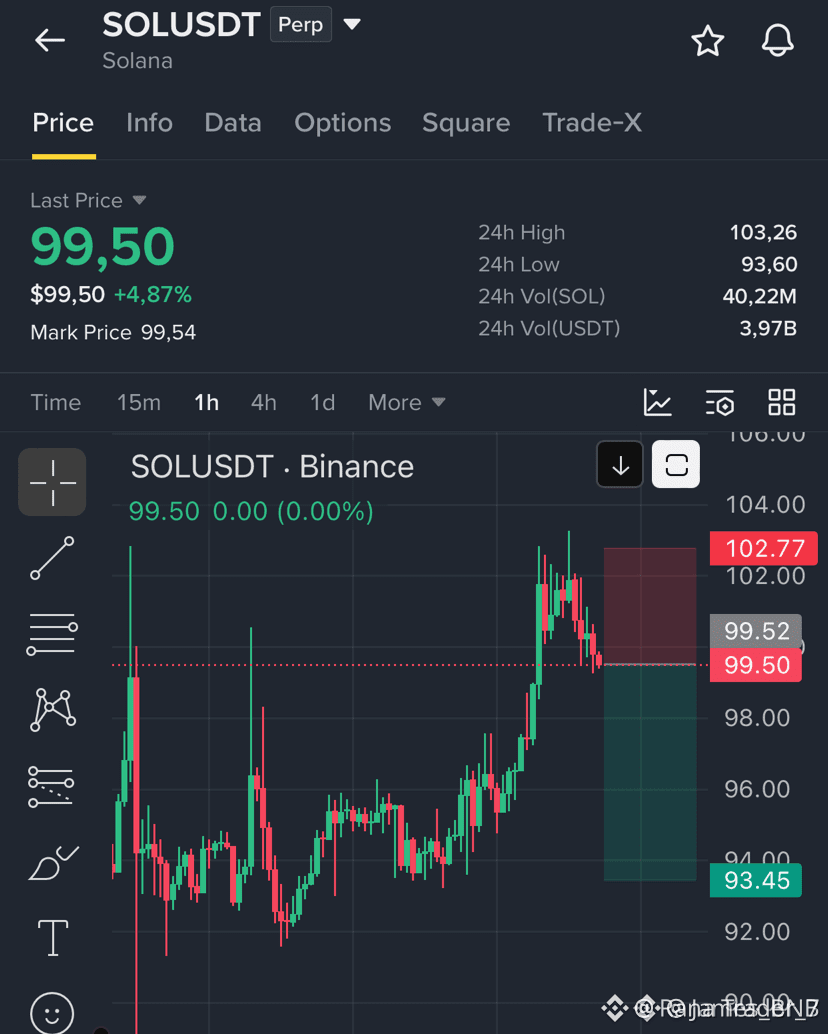828x1034 pixels.
Task: Select the horizontal lines drawing tool
Action: 52,634
